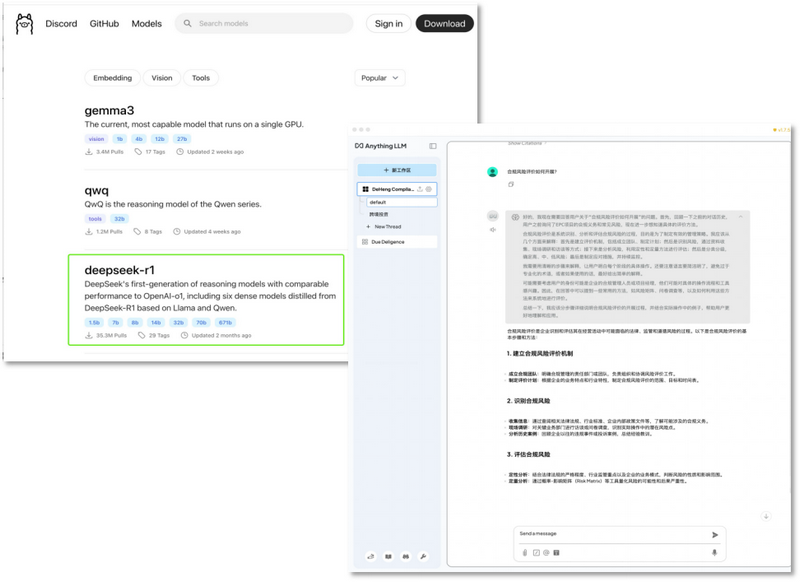The image size is (800, 582).
Task: Select the 1.5b tag under deepseek-r1
Action: pyautogui.click(x=94, y=322)
